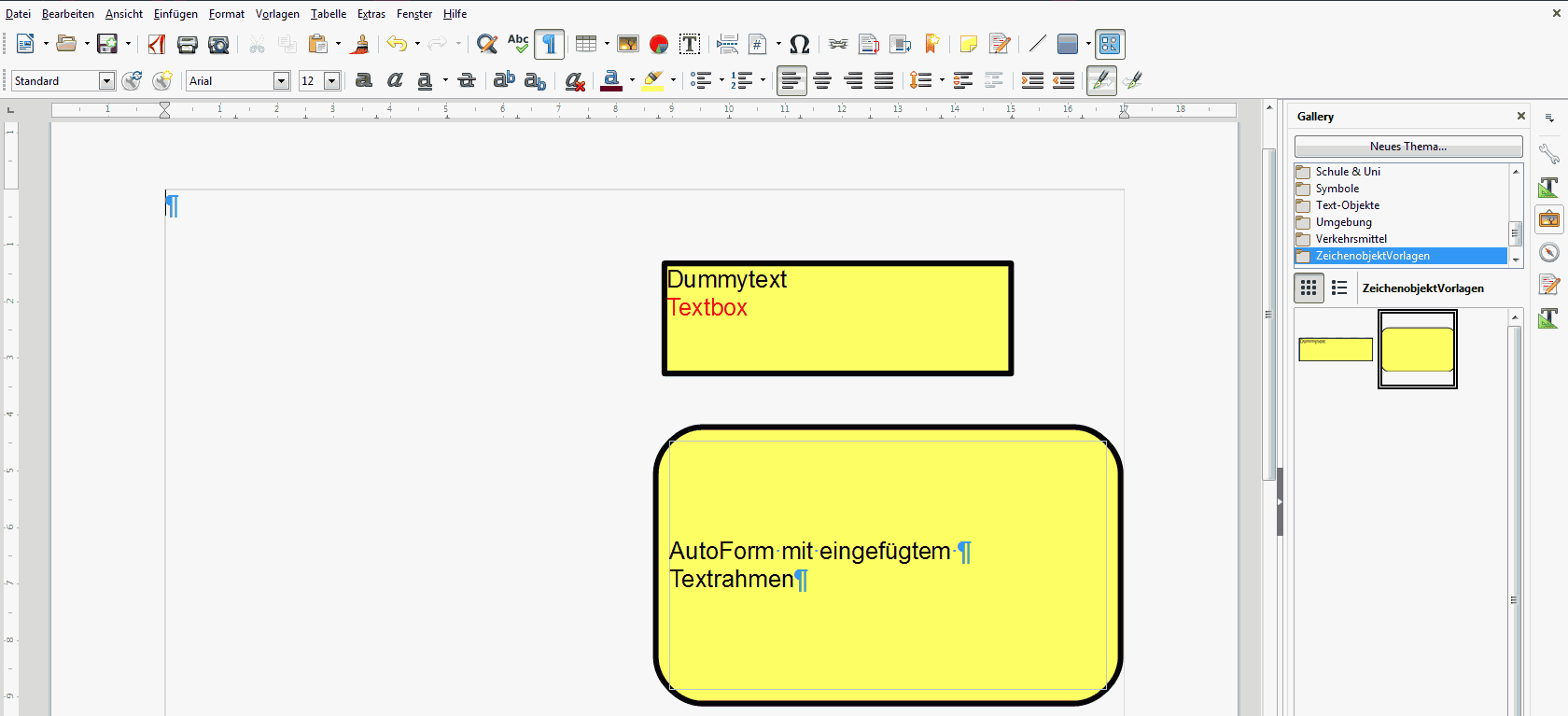
Task: Select the Line drawing tool
Action: [x=1037, y=44]
